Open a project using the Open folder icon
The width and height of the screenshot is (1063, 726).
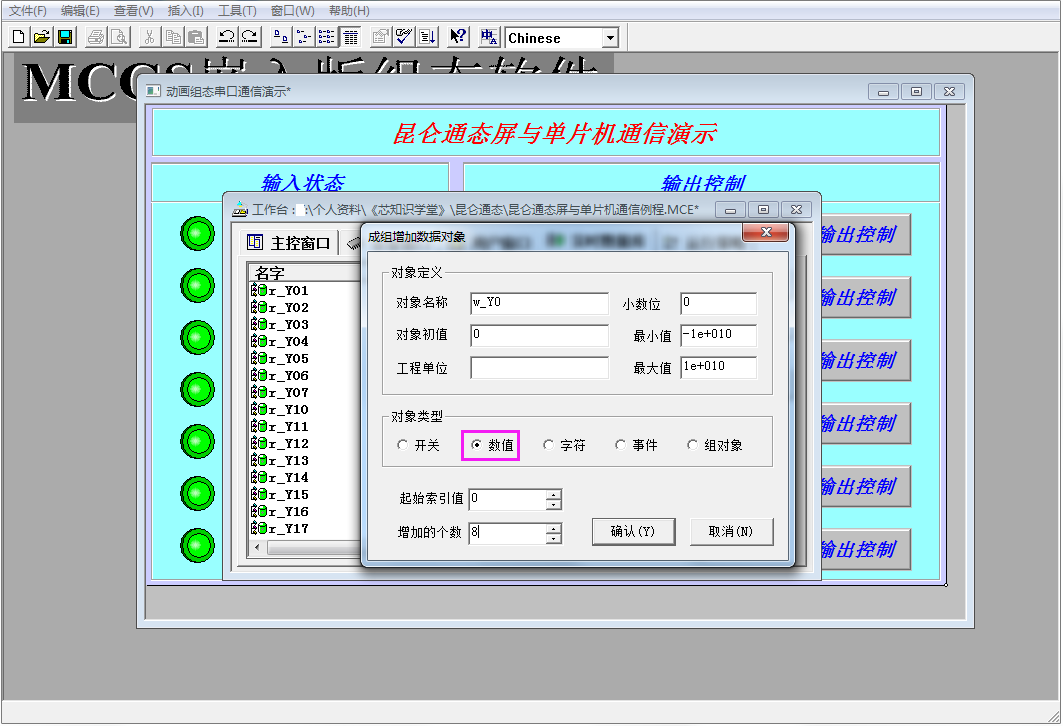tap(41, 36)
